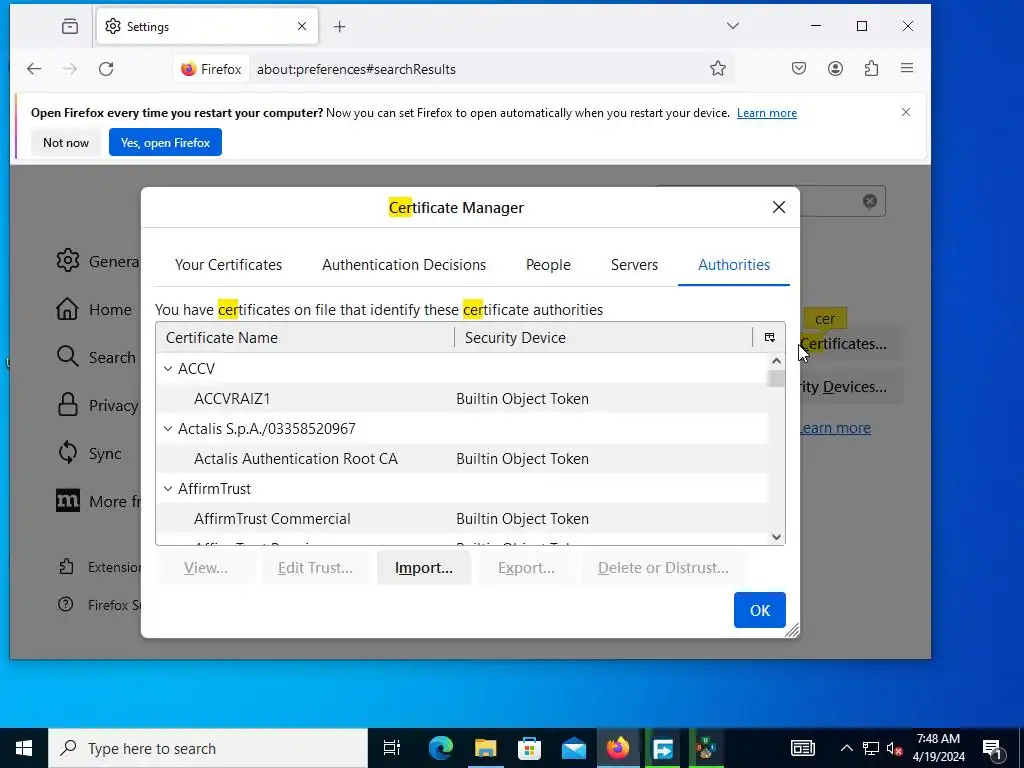Open a new browser tab
Image resolution: width=1024 pixels, height=768 pixels.
coord(339,26)
